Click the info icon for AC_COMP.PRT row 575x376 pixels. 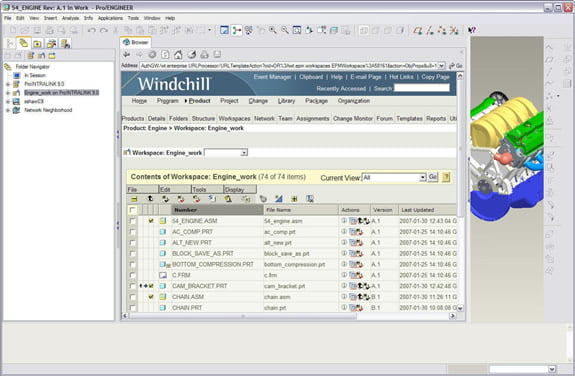344,231
